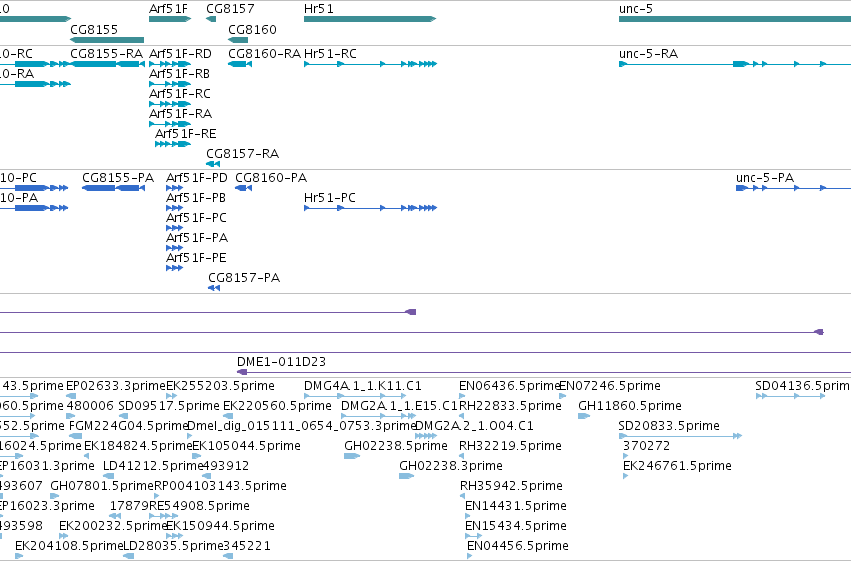Select EST SD09517.5prime
The width and height of the screenshot is (851, 561).
pyautogui.click(x=169, y=406)
